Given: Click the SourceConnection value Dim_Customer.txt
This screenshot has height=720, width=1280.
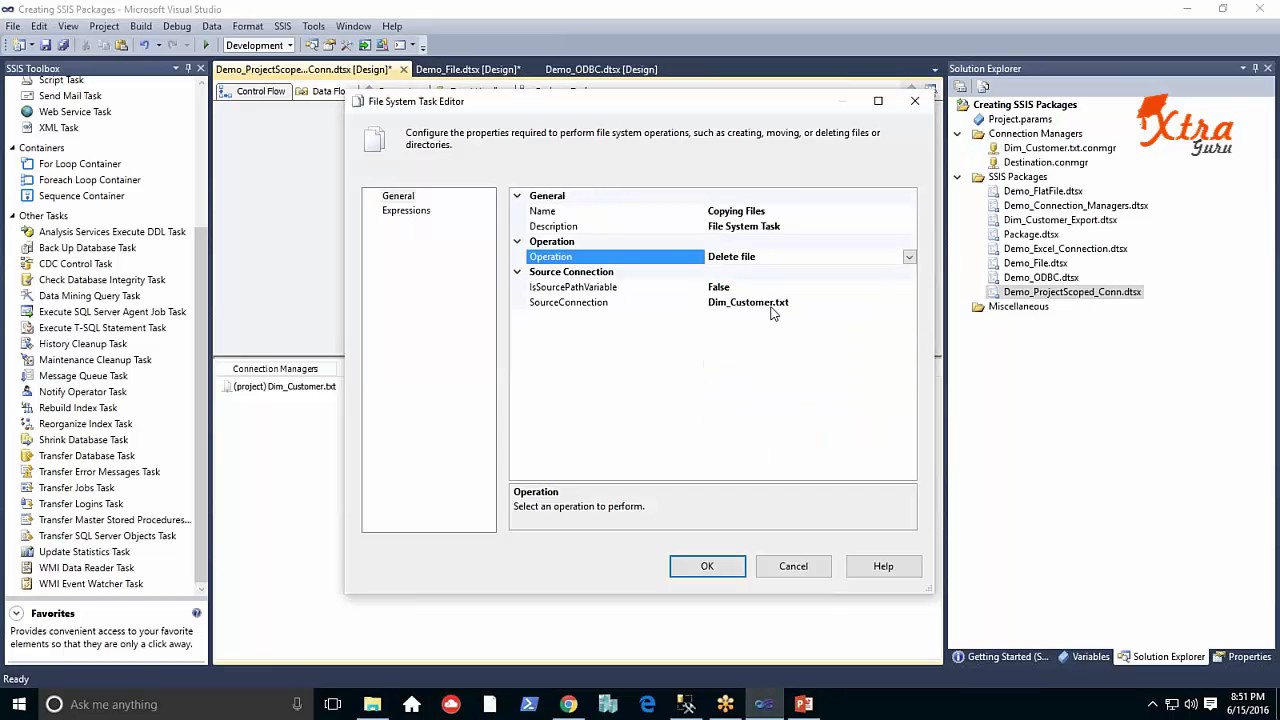Looking at the screenshot, I should (x=748, y=302).
